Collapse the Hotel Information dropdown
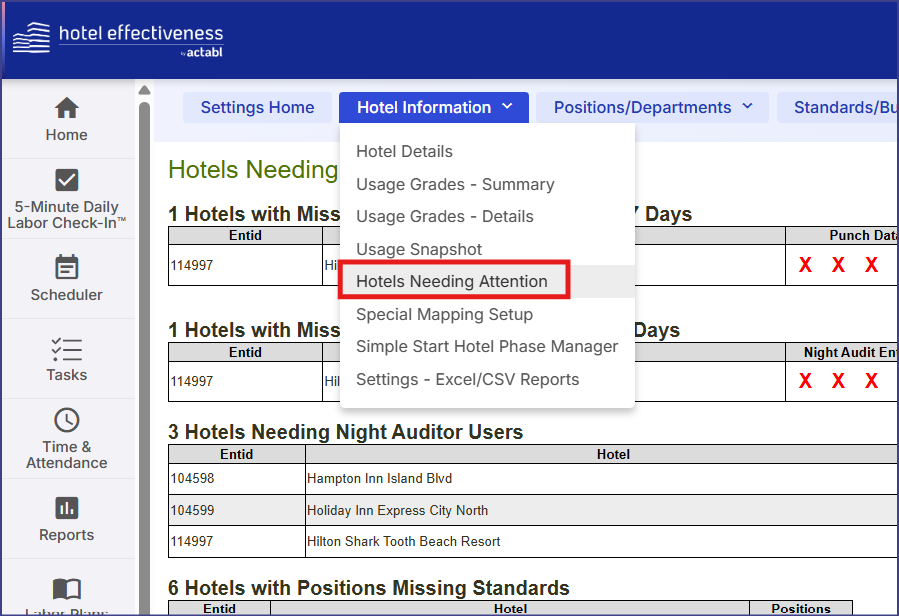The width and height of the screenshot is (899, 616). (x=433, y=108)
